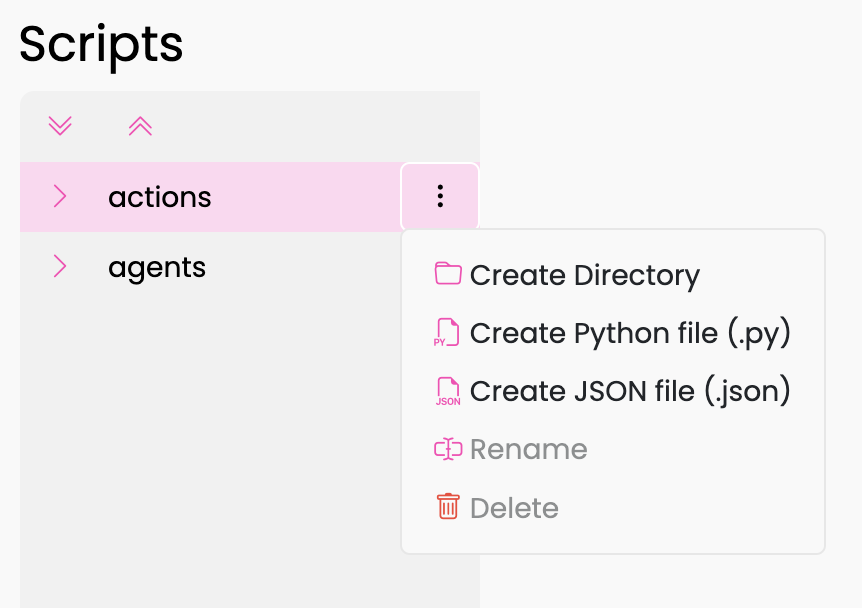Click the folder icon beside Create Directory
This screenshot has width=862, height=608.
coord(448,273)
